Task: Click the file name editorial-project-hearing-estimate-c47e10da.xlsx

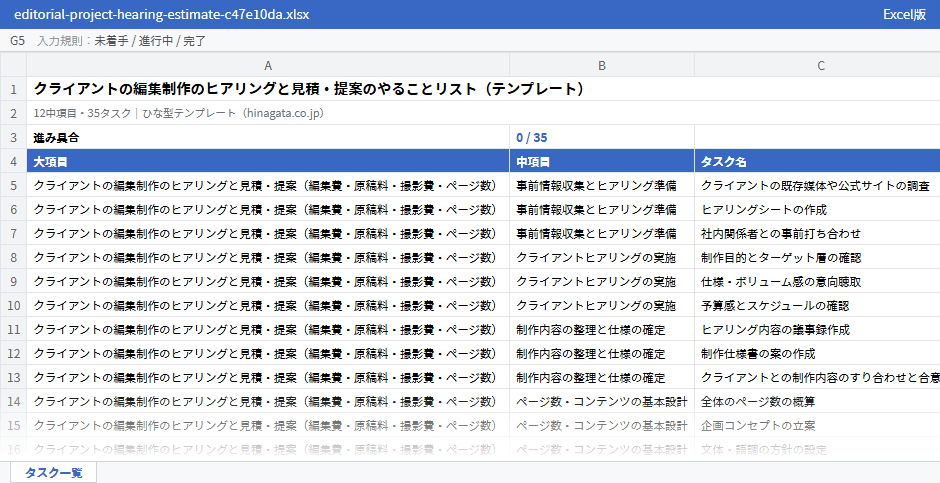Action: click(162, 14)
